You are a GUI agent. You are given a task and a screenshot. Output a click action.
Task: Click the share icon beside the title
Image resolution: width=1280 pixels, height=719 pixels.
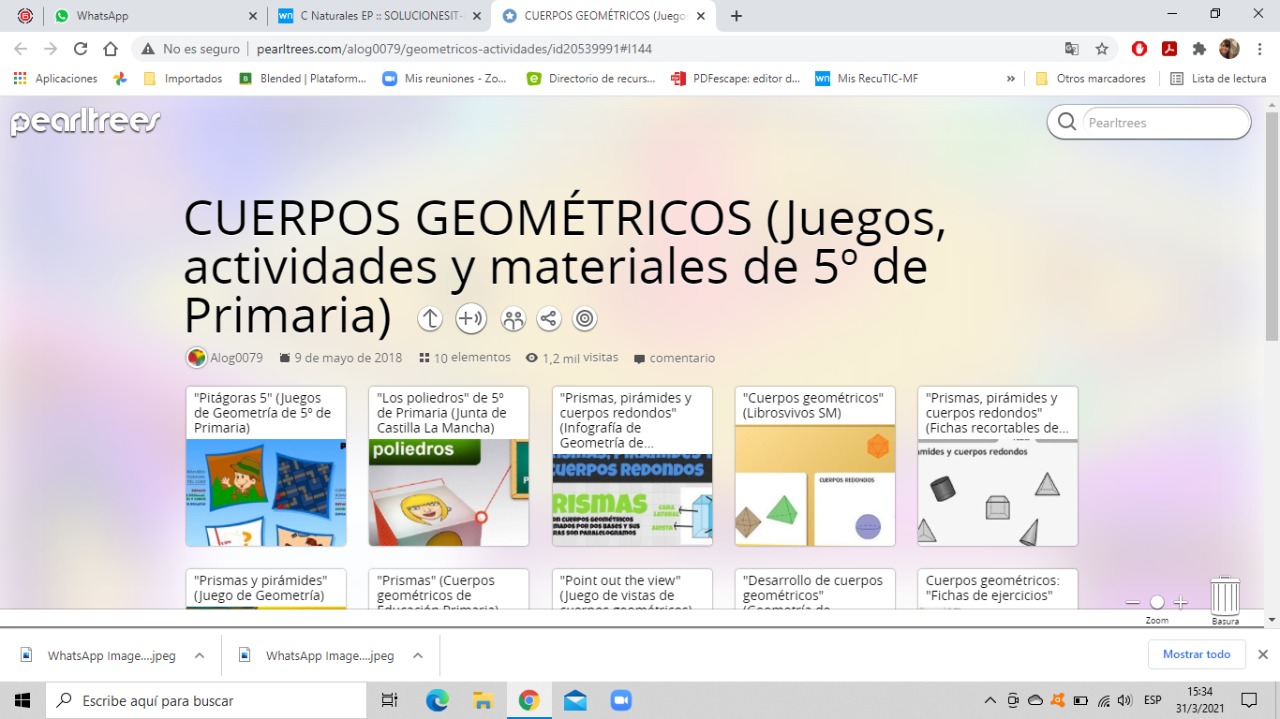click(548, 319)
